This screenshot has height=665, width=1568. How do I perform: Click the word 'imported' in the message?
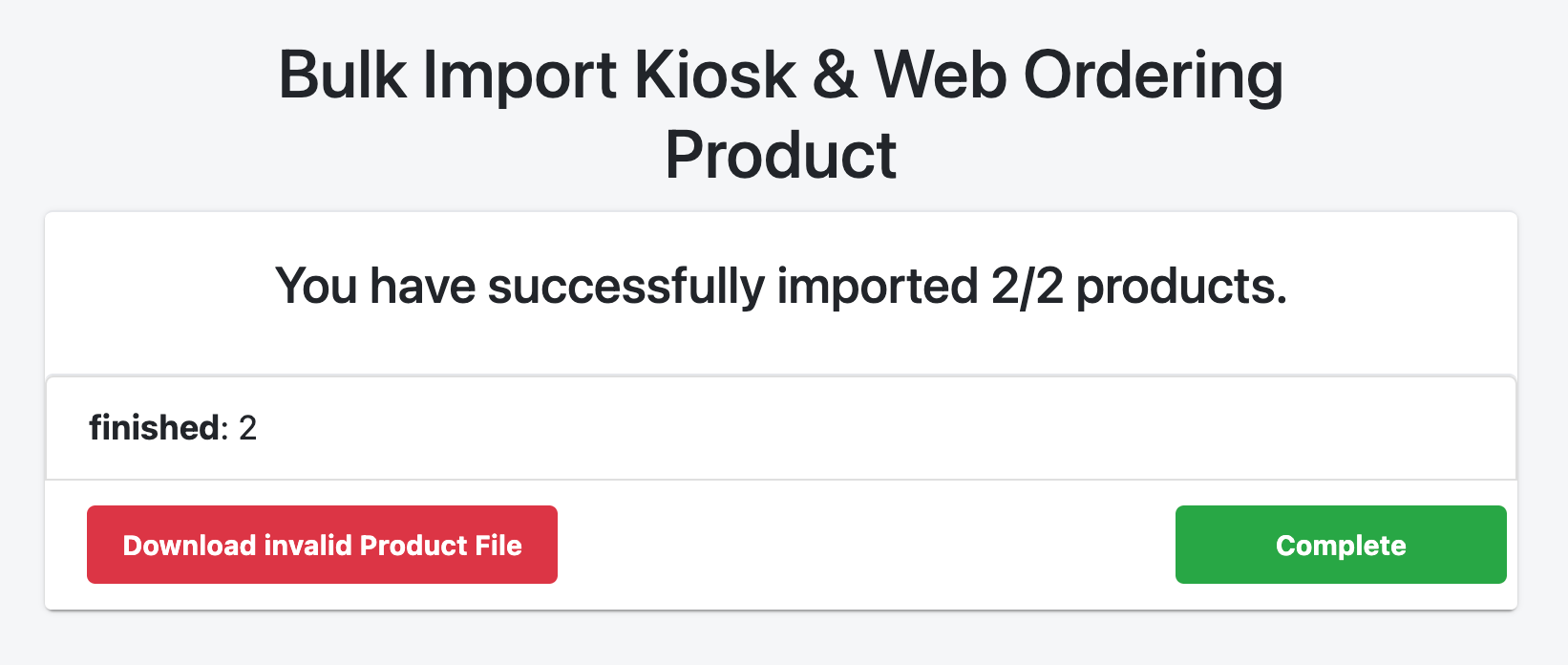pyautogui.click(x=877, y=286)
